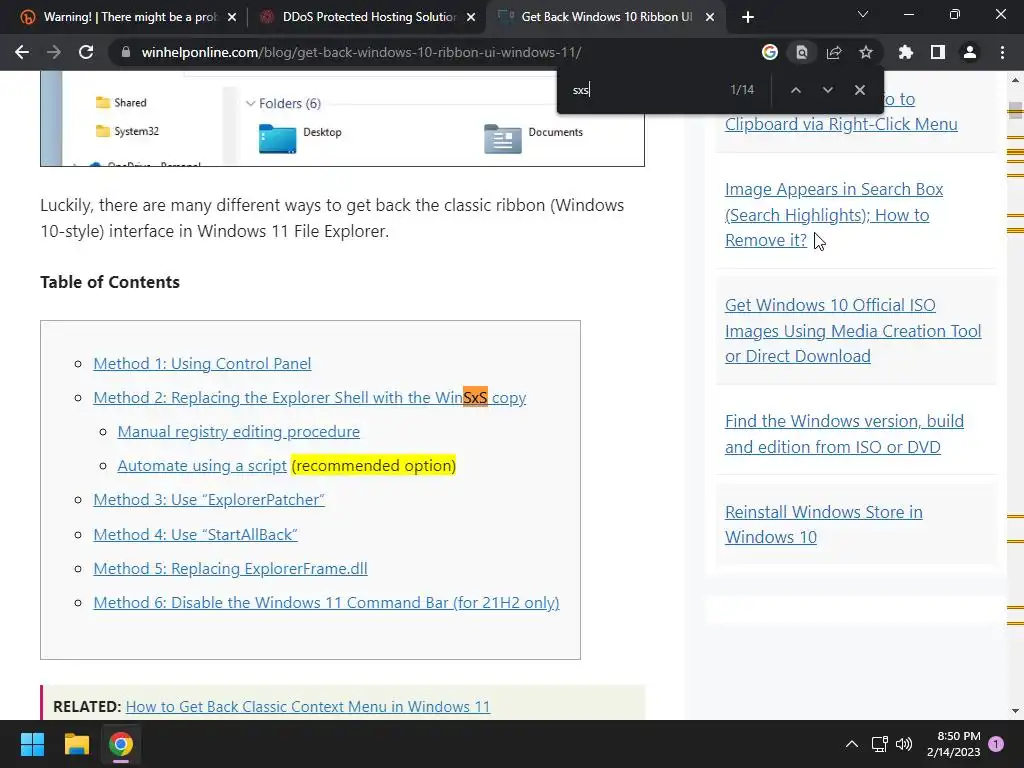Image resolution: width=1024 pixels, height=768 pixels.
Task: Click the address bar URL
Action: 361,52
